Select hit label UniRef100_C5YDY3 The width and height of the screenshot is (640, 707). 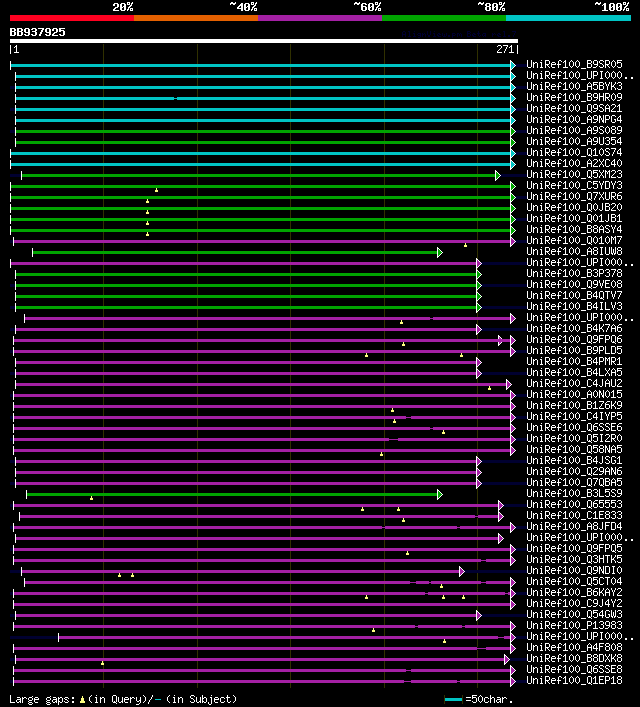pos(574,185)
